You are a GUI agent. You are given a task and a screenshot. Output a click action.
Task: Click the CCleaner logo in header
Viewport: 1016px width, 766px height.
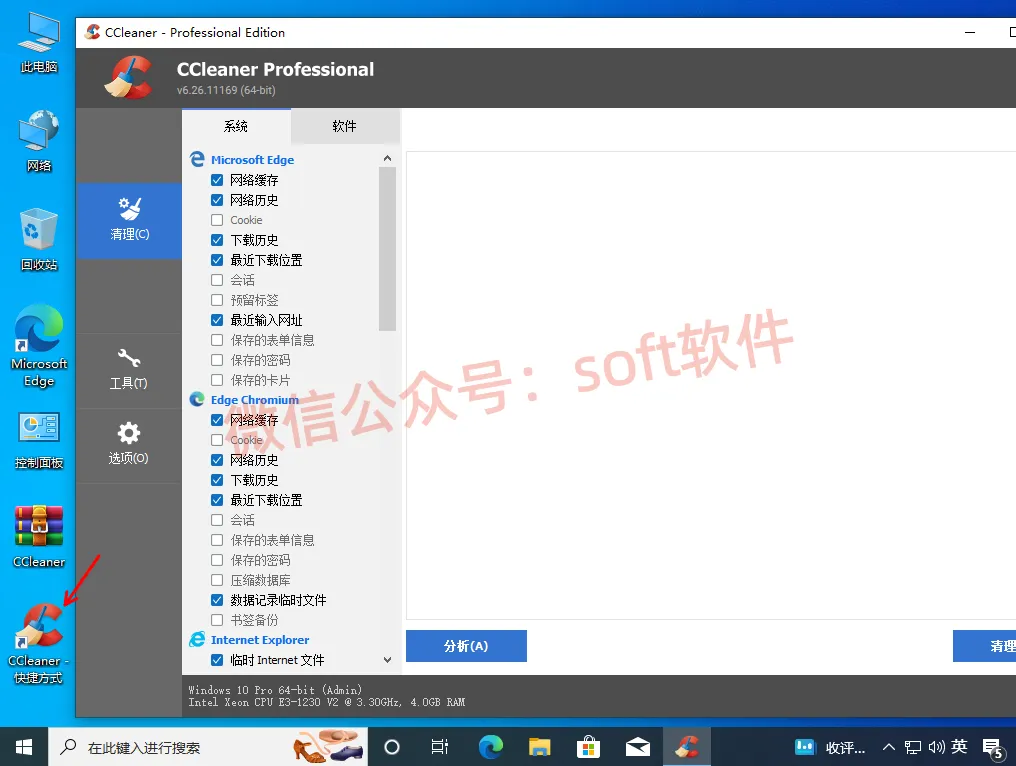tap(128, 78)
